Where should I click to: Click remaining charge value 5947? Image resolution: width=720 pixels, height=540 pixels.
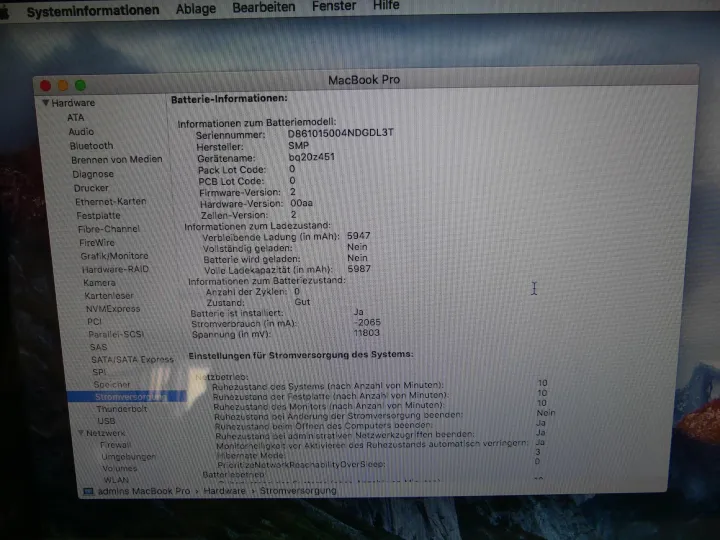359,236
